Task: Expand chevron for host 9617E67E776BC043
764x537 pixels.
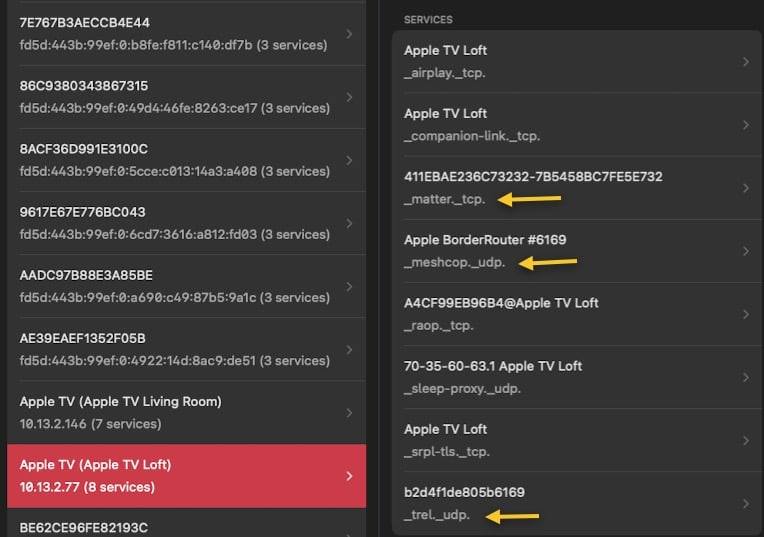Action: point(349,223)
